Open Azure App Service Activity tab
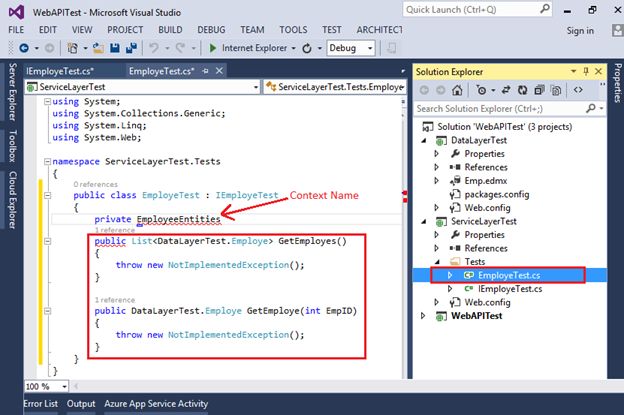624x415 pixels. (156, 403)
